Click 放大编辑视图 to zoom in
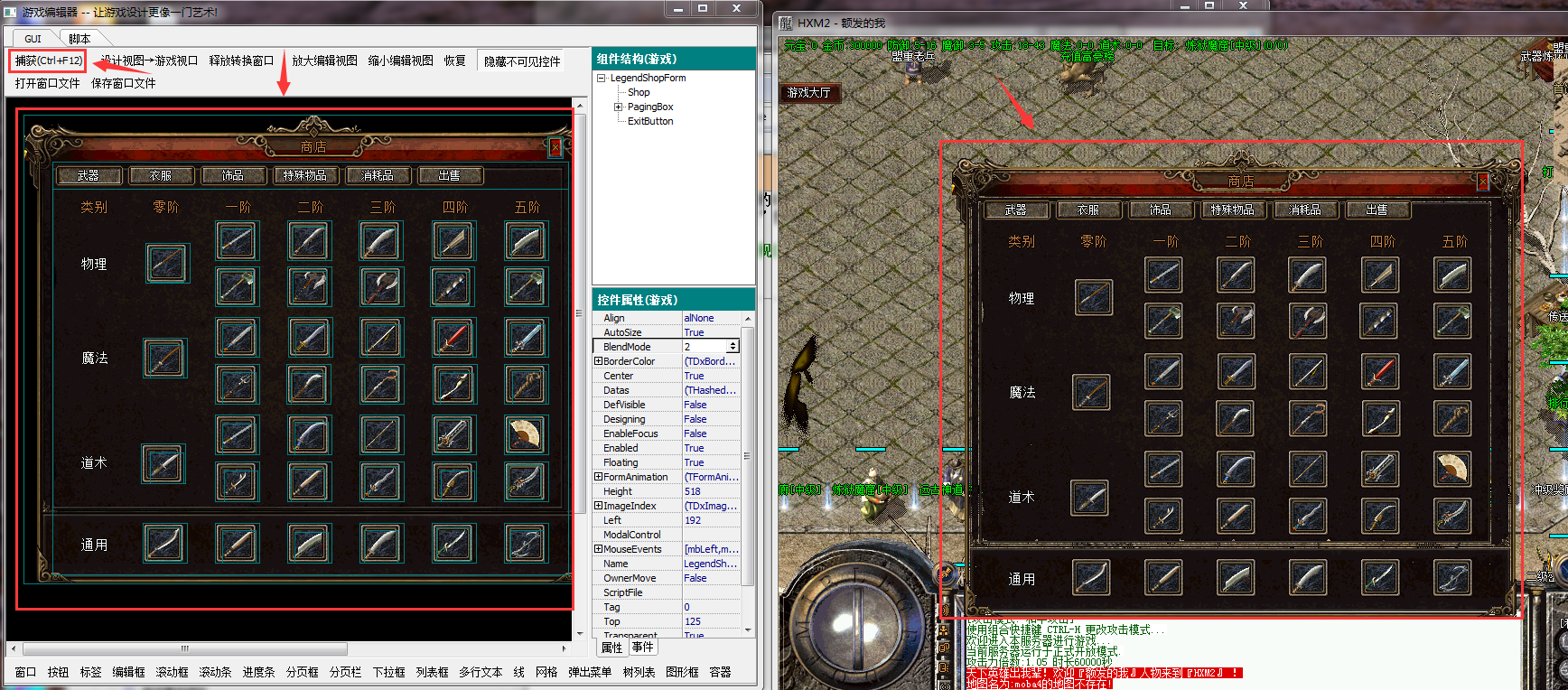The width and height of the screenshot is (1568, 690). [325, 61]
